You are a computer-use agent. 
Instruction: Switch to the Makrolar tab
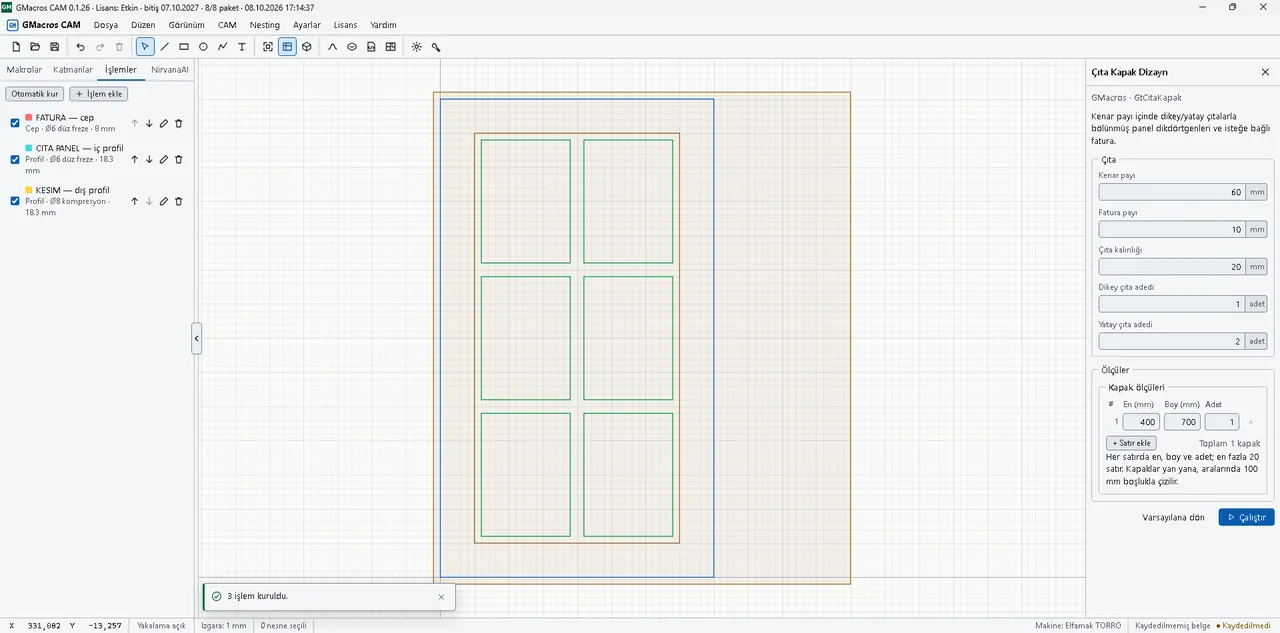coord(24,70)
